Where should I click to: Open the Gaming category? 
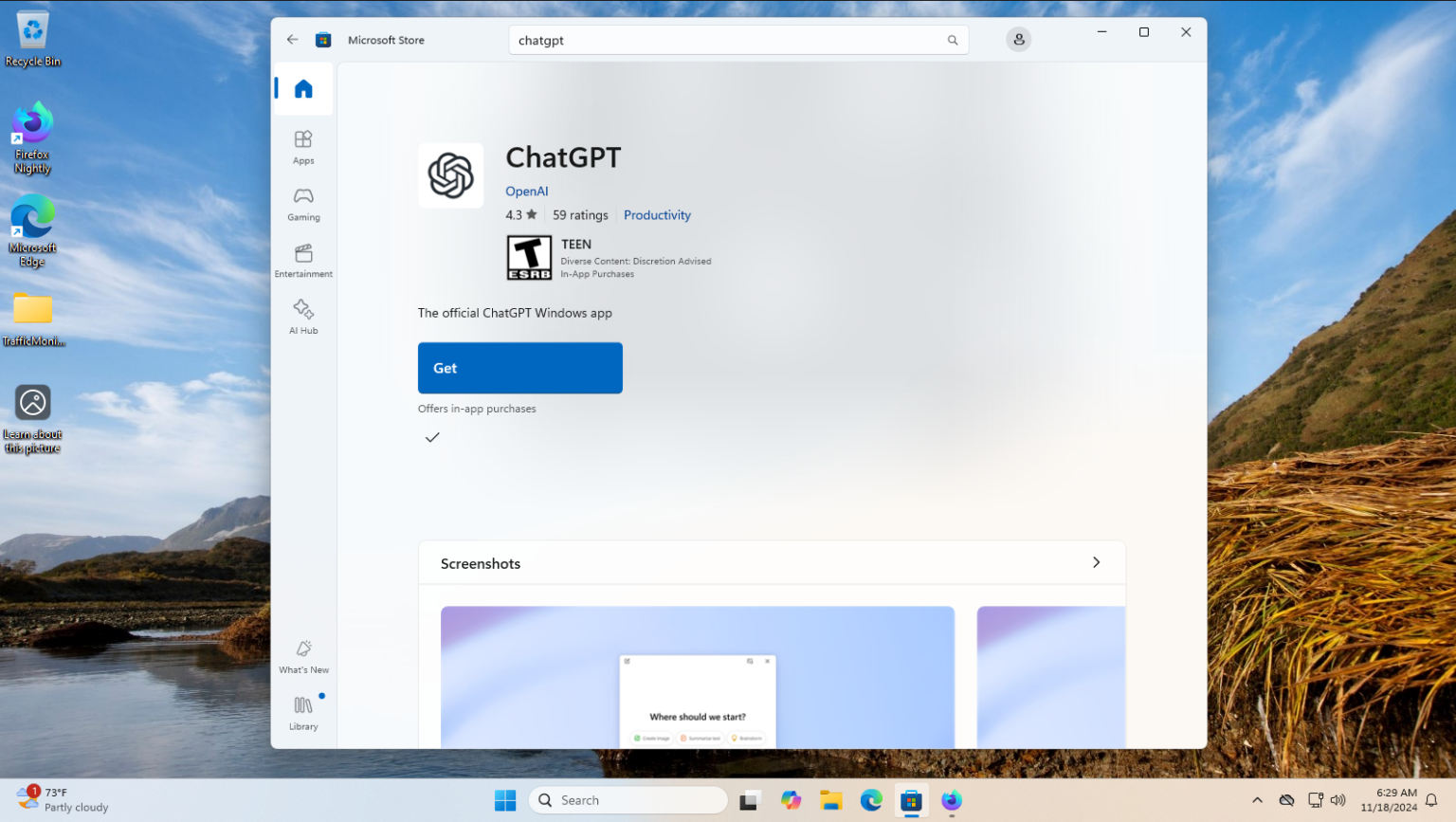[302, 203]
